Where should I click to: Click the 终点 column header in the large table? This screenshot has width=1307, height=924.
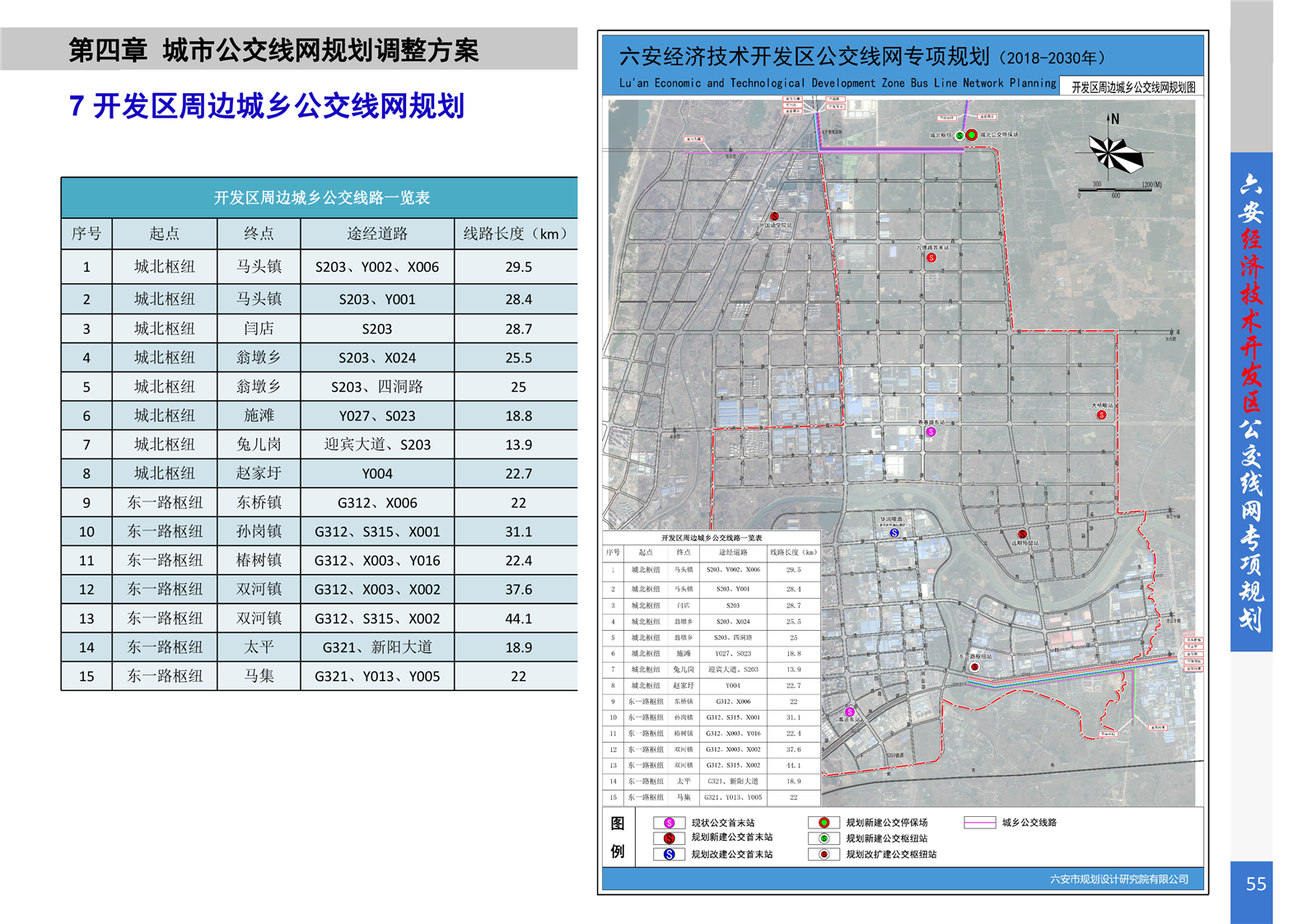(259, 234)
